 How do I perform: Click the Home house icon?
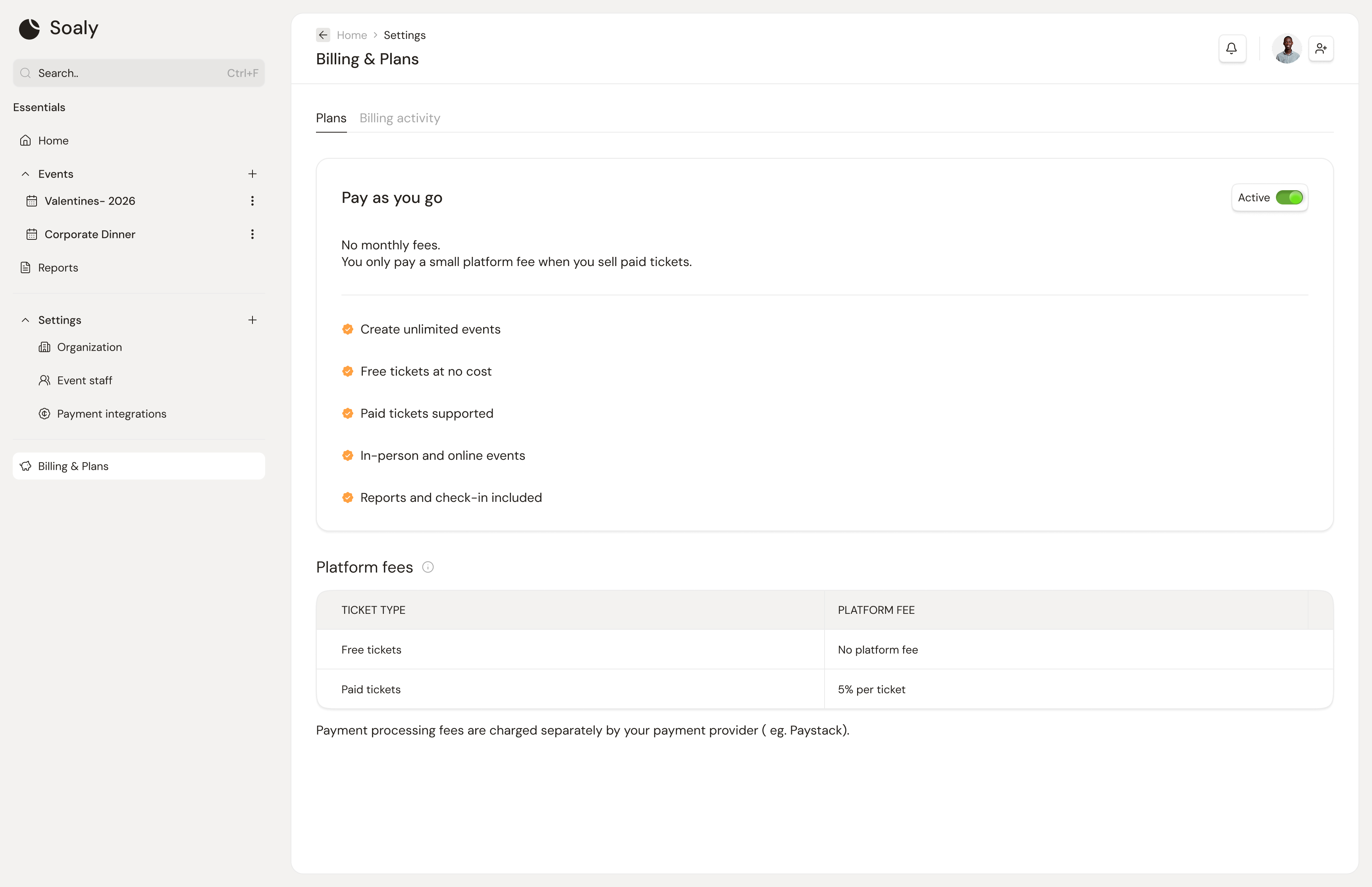pyautogui.click(x=25, y=141)
